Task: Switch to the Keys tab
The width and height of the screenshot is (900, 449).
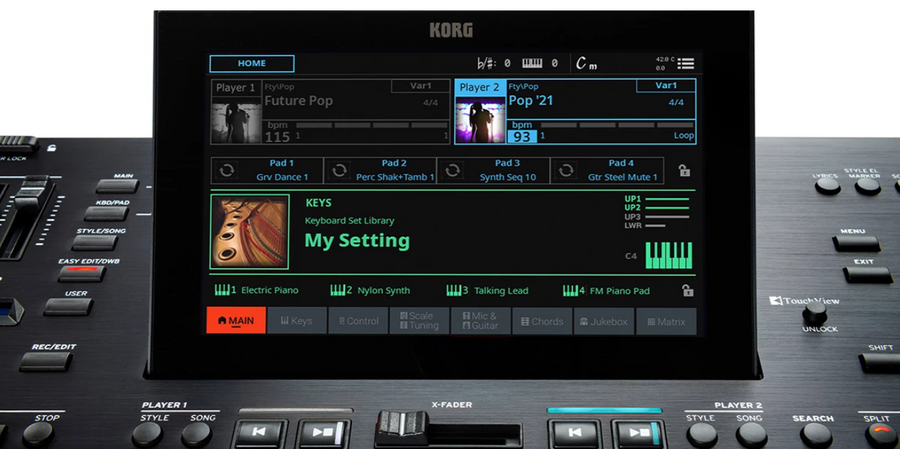Action: click(x=297, y=321)
